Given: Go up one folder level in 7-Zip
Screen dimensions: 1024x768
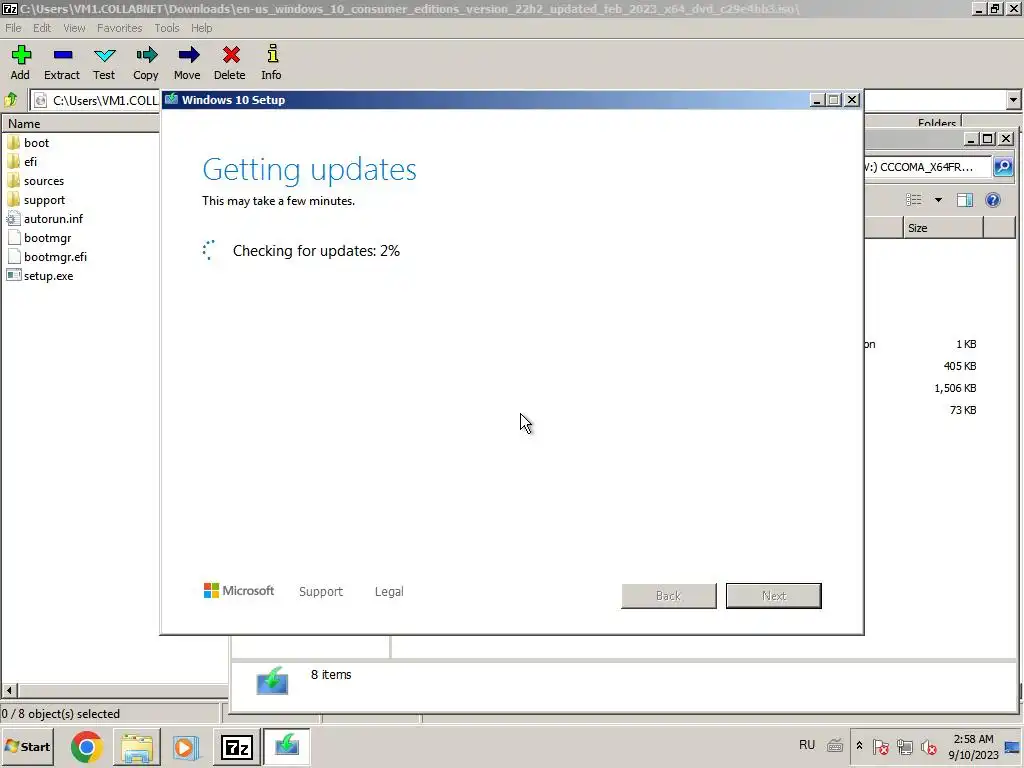Looking at the screenshot, I should coord(11,100).
